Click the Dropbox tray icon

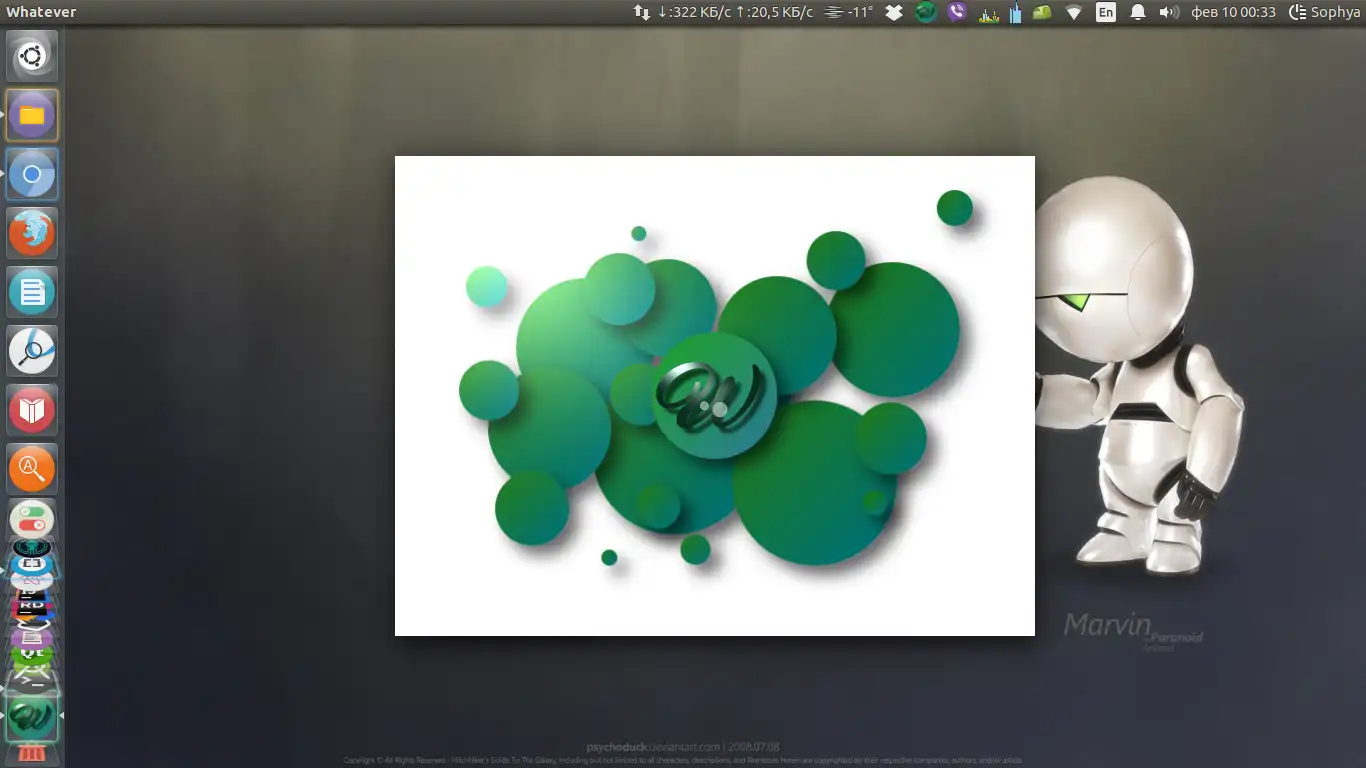click(x=894, y=12)
